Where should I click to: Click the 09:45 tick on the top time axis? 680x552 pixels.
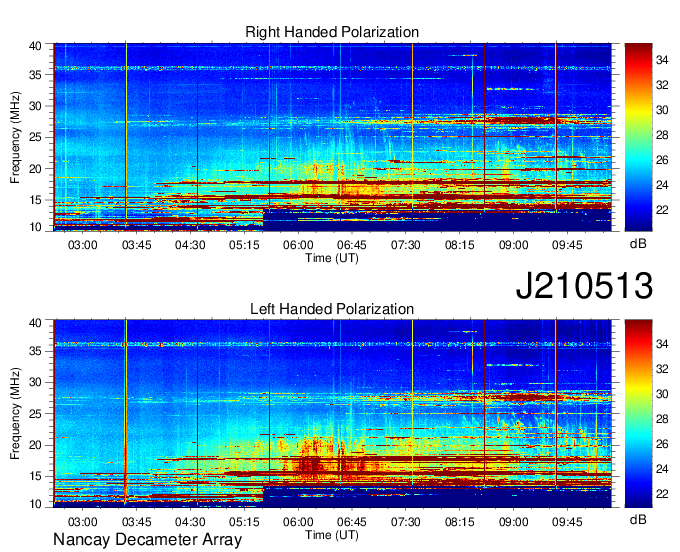click(x=567, y=245)
